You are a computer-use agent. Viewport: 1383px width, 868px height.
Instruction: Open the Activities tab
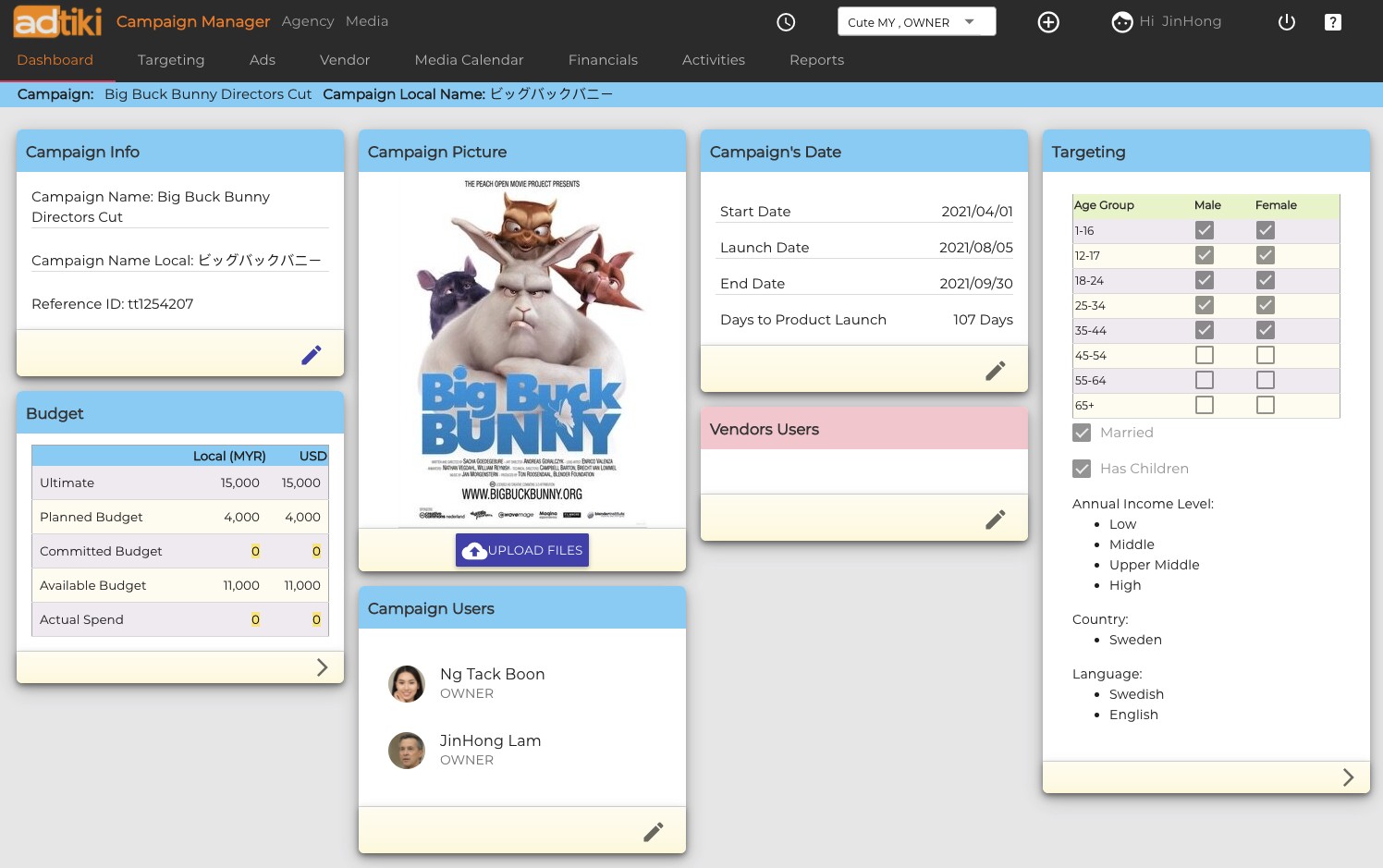coord(714,60)
